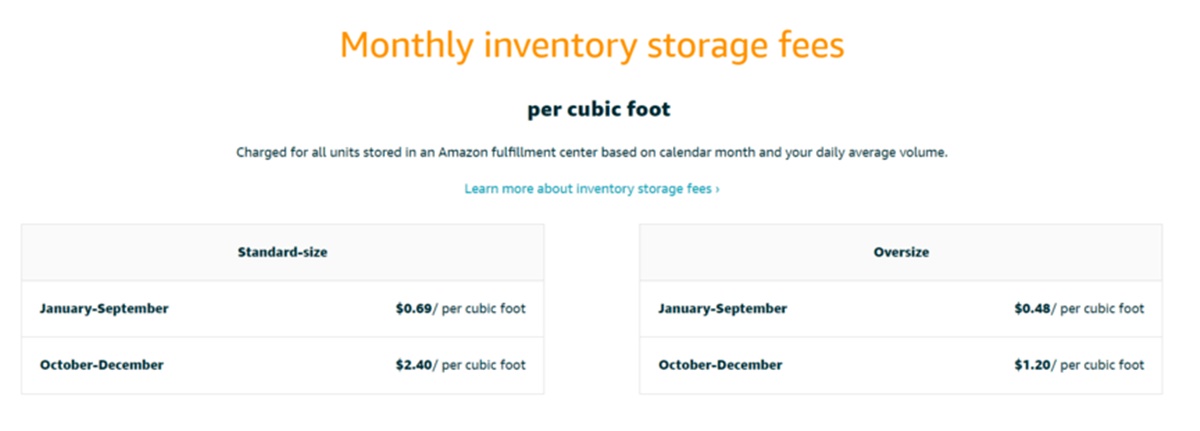This screenshot has height=431, width=1200.
Task: Select the $2.40 standard-size storage price
Action: coord(413,365)
